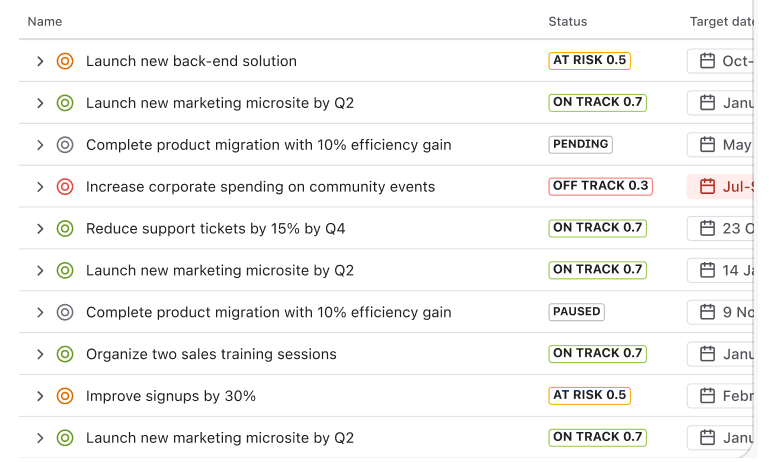The image size is (769, 462).
Task: Click the red goal icon for community events
Action: point(65,187)
